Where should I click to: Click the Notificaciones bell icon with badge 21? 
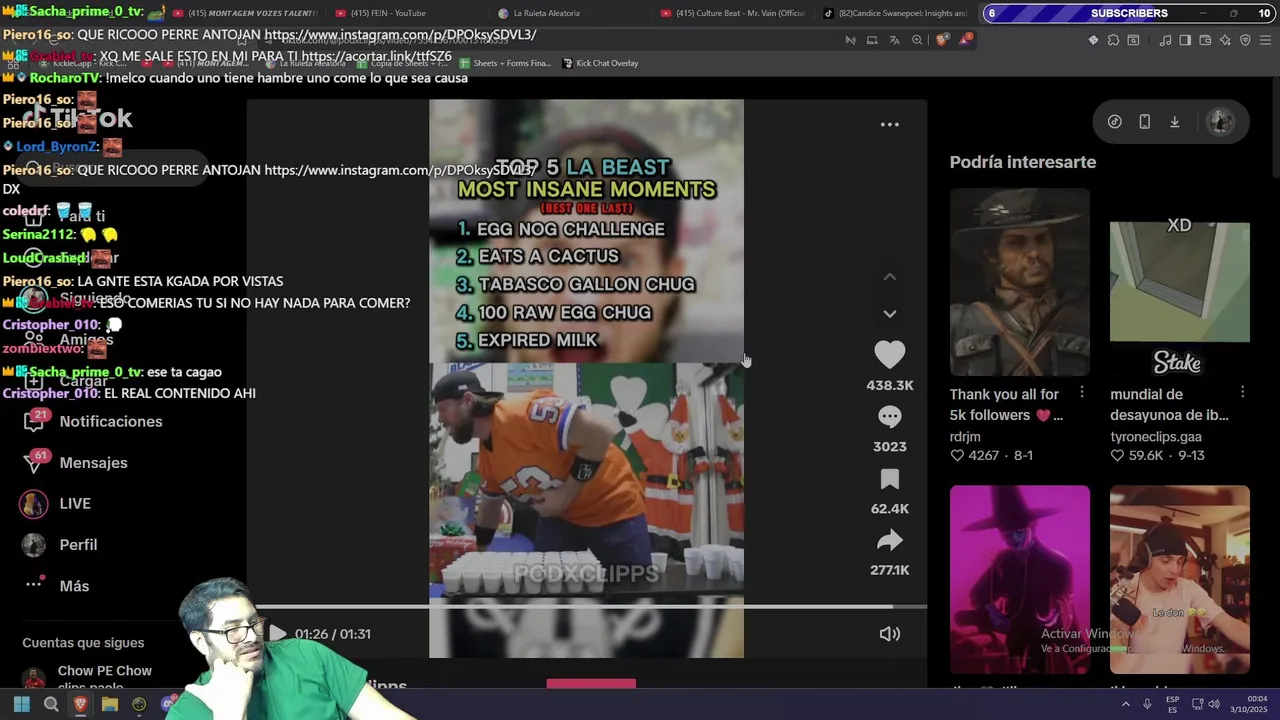pos(34,421)
